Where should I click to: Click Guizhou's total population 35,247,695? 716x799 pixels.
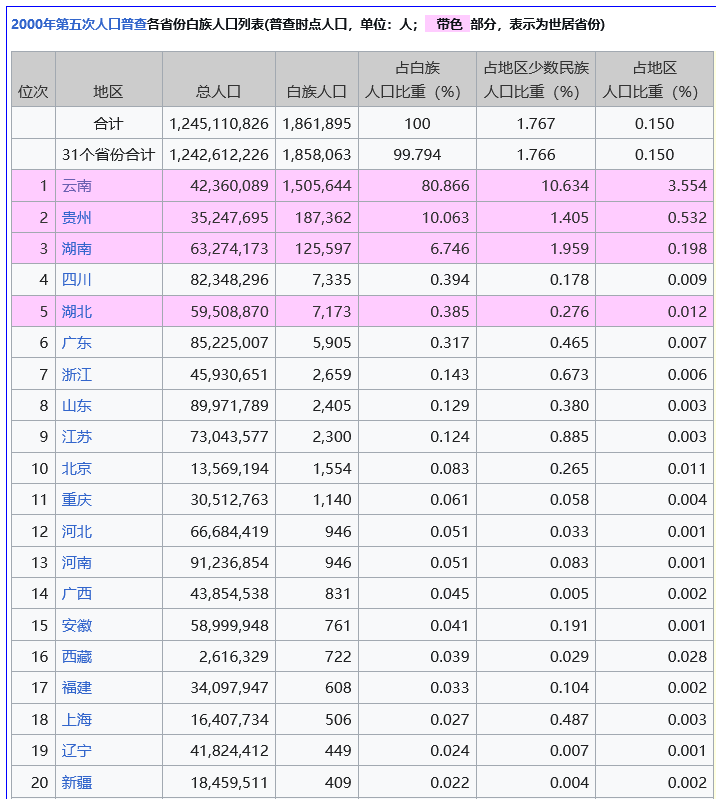click(x=229, y=218)
